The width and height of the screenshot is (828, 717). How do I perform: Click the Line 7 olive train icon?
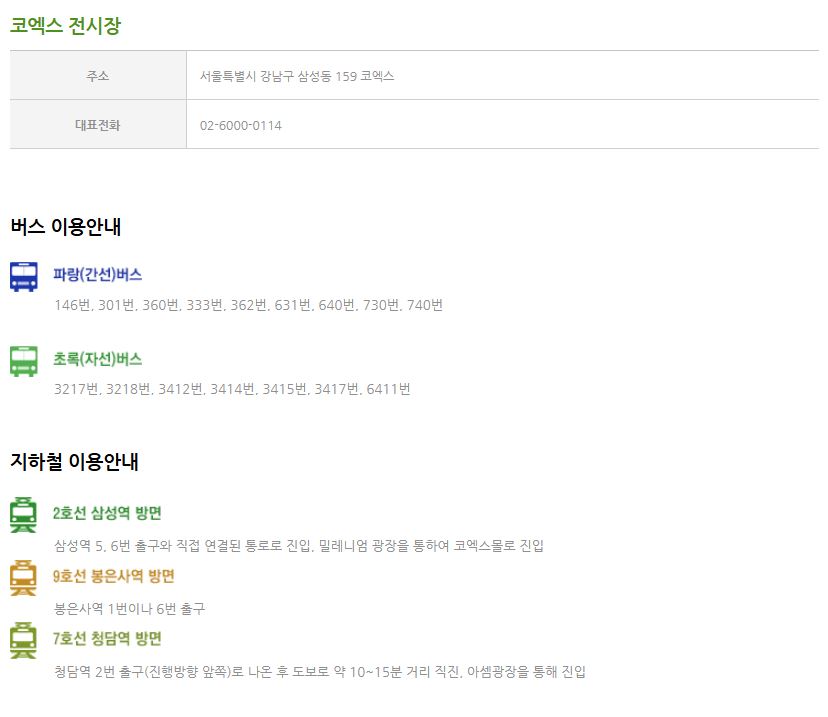point(24,640)
